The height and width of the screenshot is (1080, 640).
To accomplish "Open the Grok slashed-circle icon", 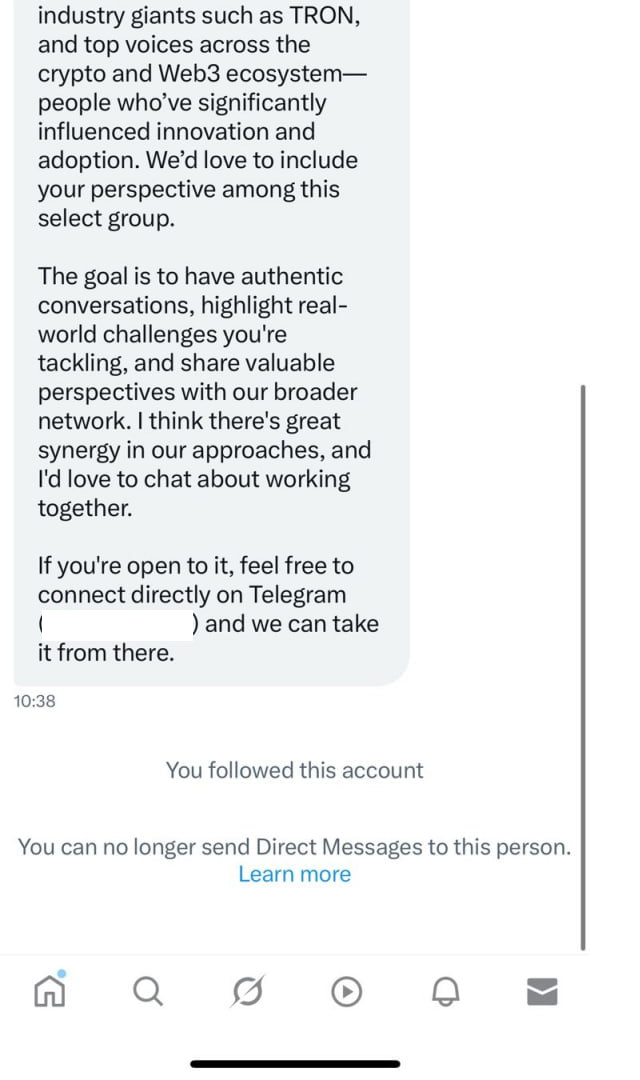I will (x=247, y=992).
